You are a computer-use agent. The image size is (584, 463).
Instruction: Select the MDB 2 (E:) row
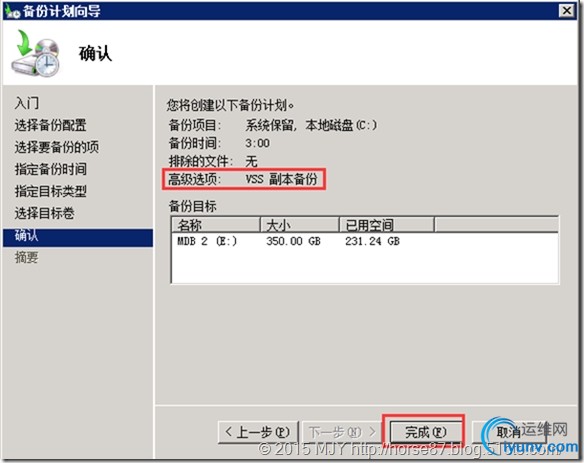coord(365,241)
